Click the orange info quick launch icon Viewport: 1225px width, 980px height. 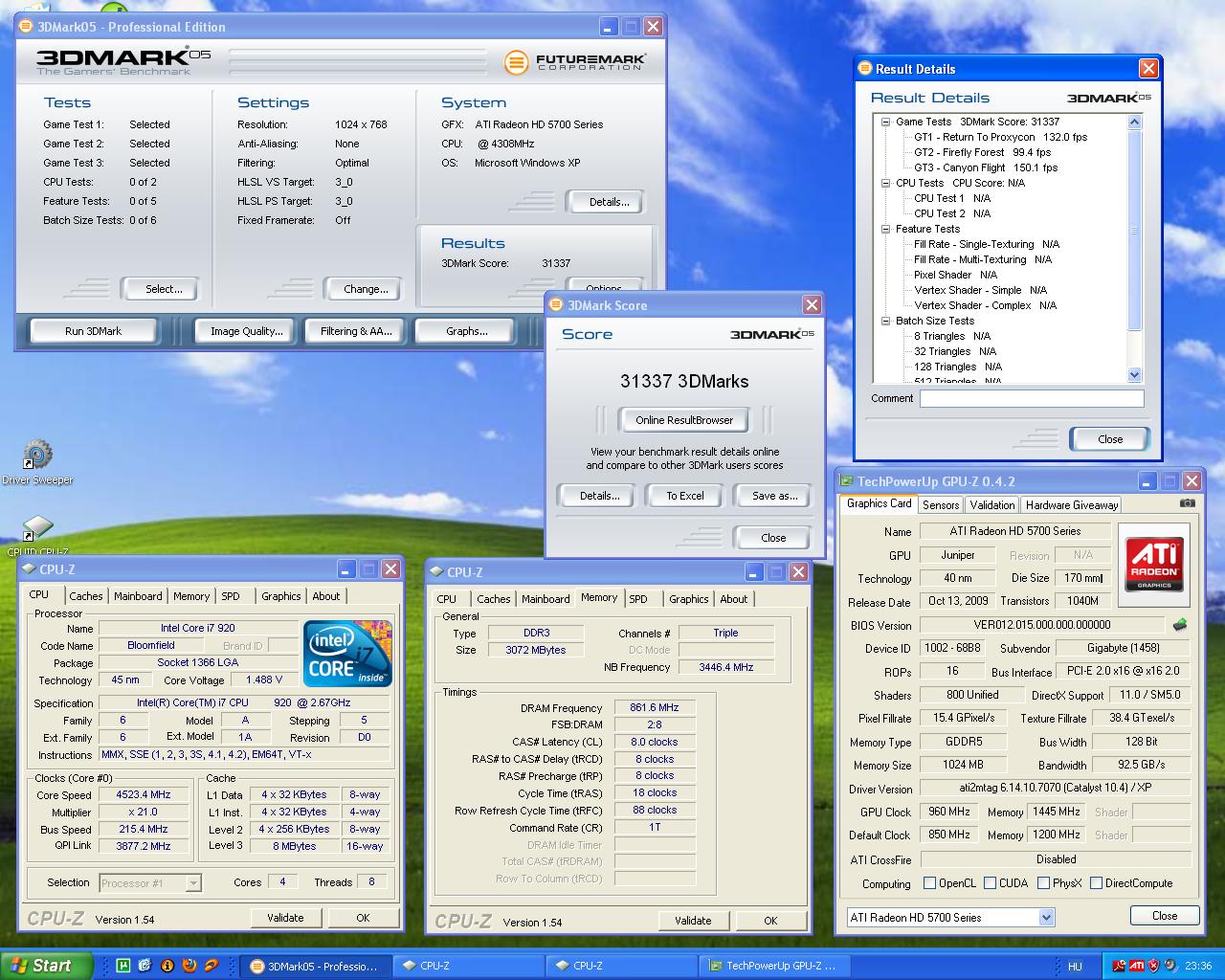click(x=167, y=966)
